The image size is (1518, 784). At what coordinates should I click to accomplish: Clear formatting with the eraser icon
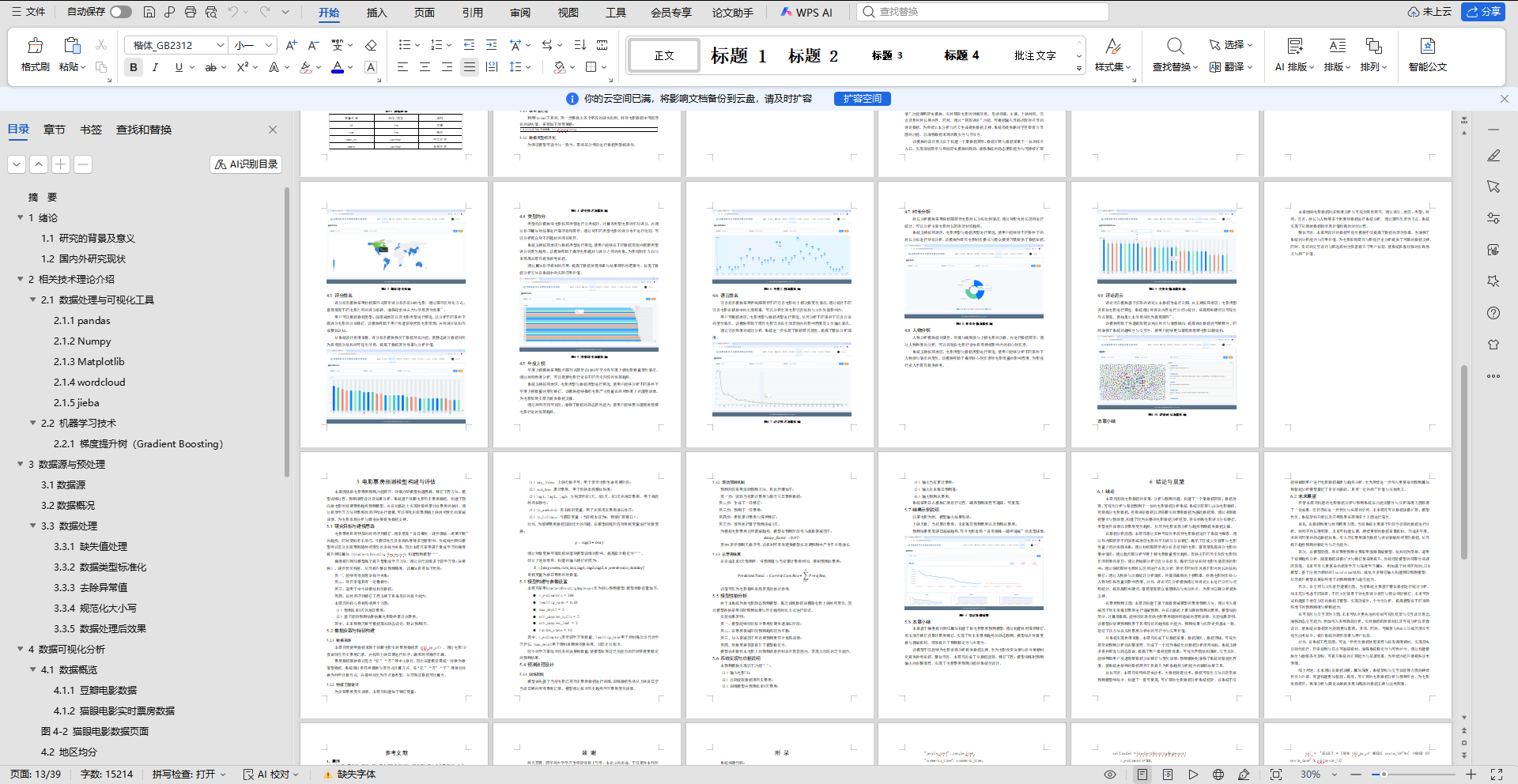point(371,45)
